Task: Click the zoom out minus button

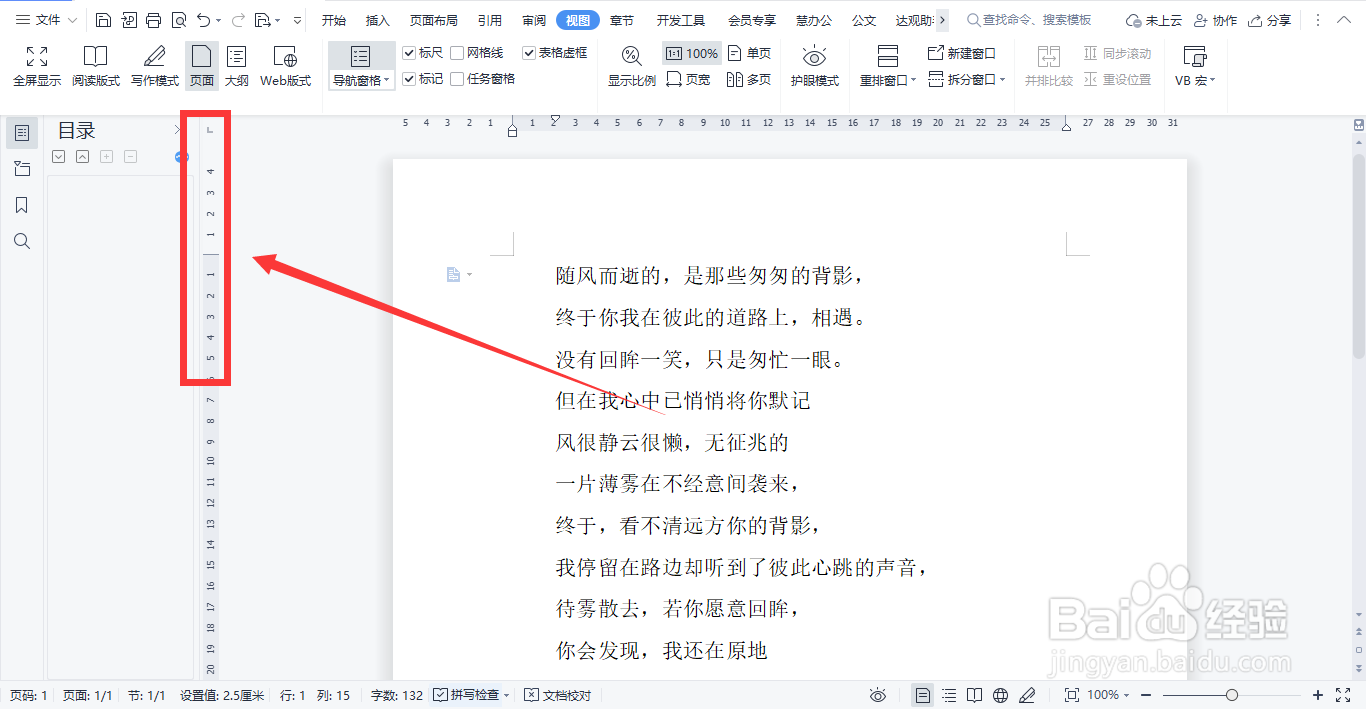Action: click(1146, 695)
